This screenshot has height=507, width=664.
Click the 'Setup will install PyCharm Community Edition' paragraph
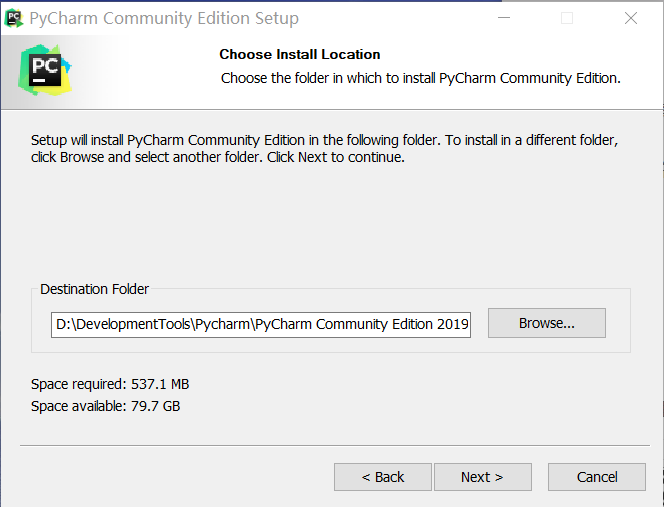pyautogui.click(x=324, y=149)
